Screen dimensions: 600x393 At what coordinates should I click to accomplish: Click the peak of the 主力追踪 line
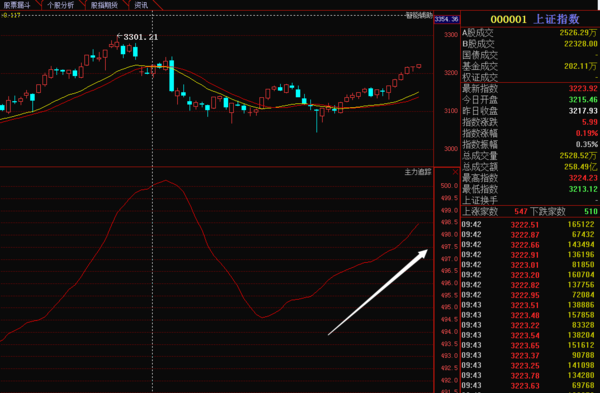pyautogui.click(x=166, y=180)
